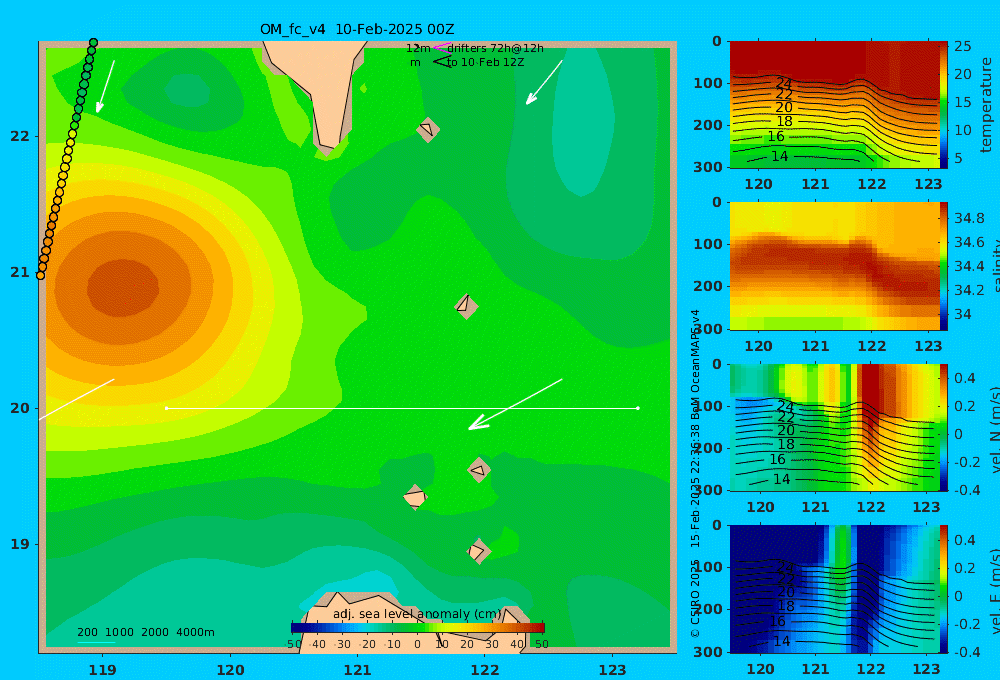Click longitude label '123' under the main map
Image resolution: width=1000 pixels, height=680 pixels.
pos(612,670)
